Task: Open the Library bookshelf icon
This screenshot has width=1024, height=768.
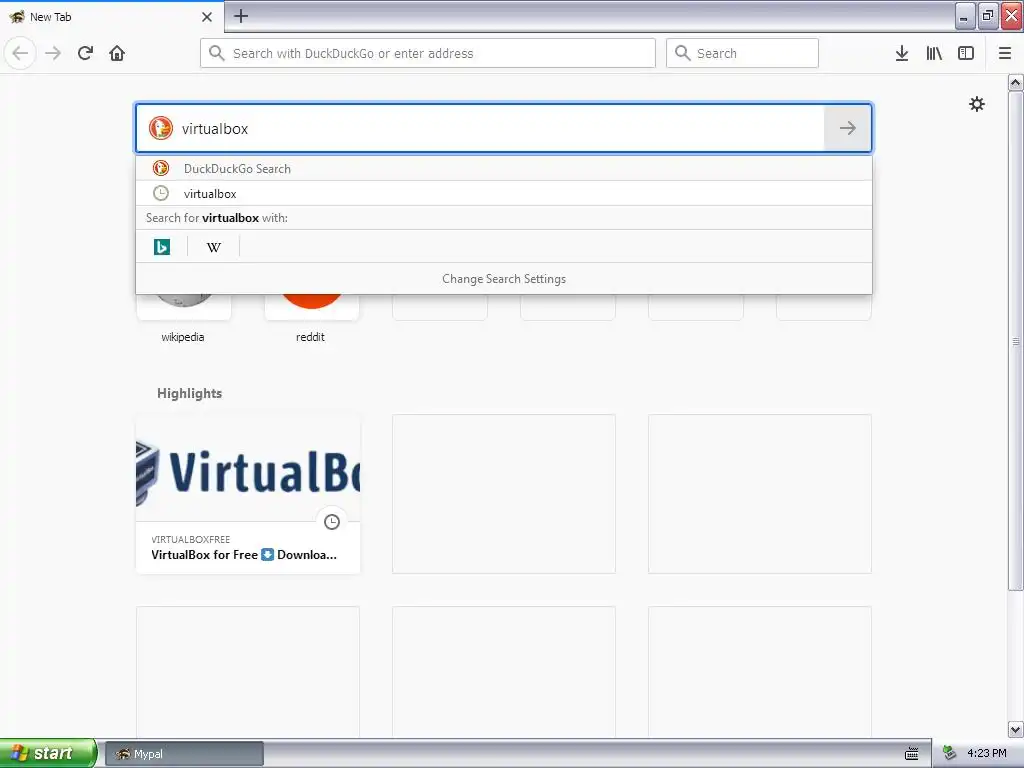Action: pos(934,53)
